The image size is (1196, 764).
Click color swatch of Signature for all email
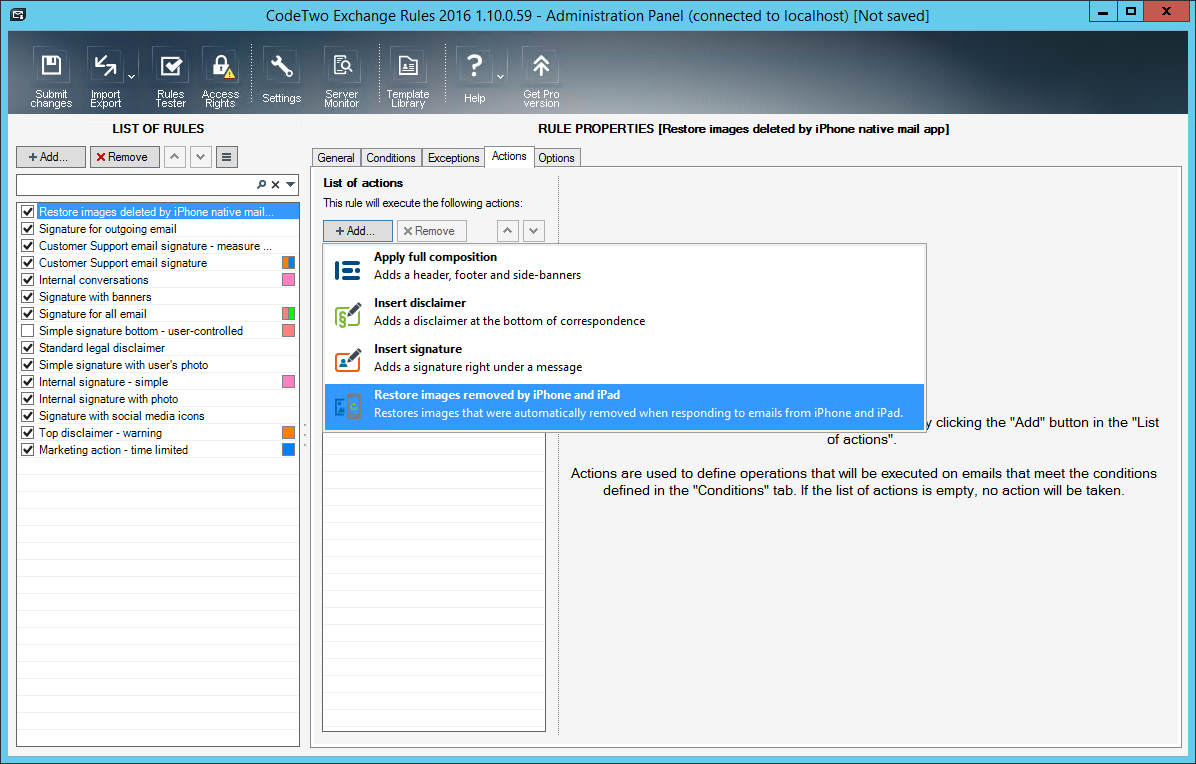tap(288, 313)
